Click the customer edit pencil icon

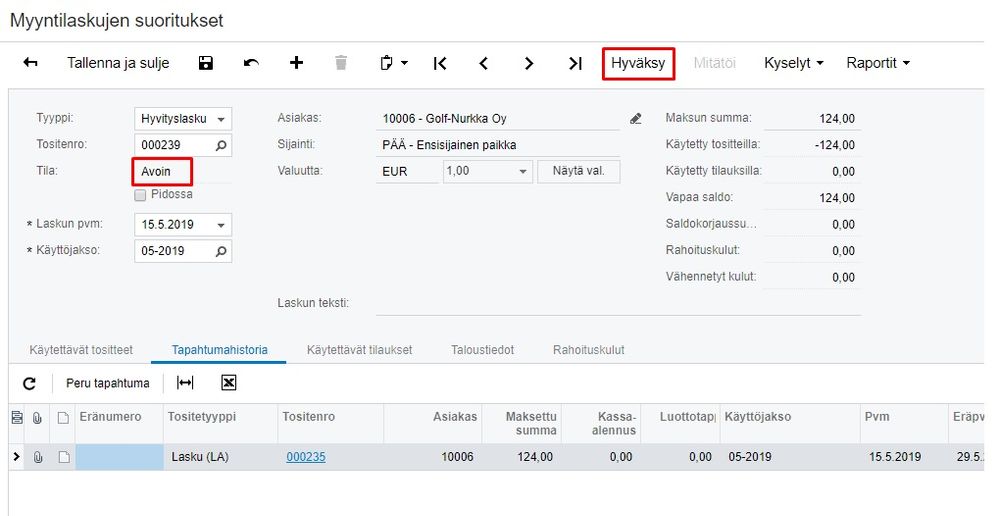[636, 118]
